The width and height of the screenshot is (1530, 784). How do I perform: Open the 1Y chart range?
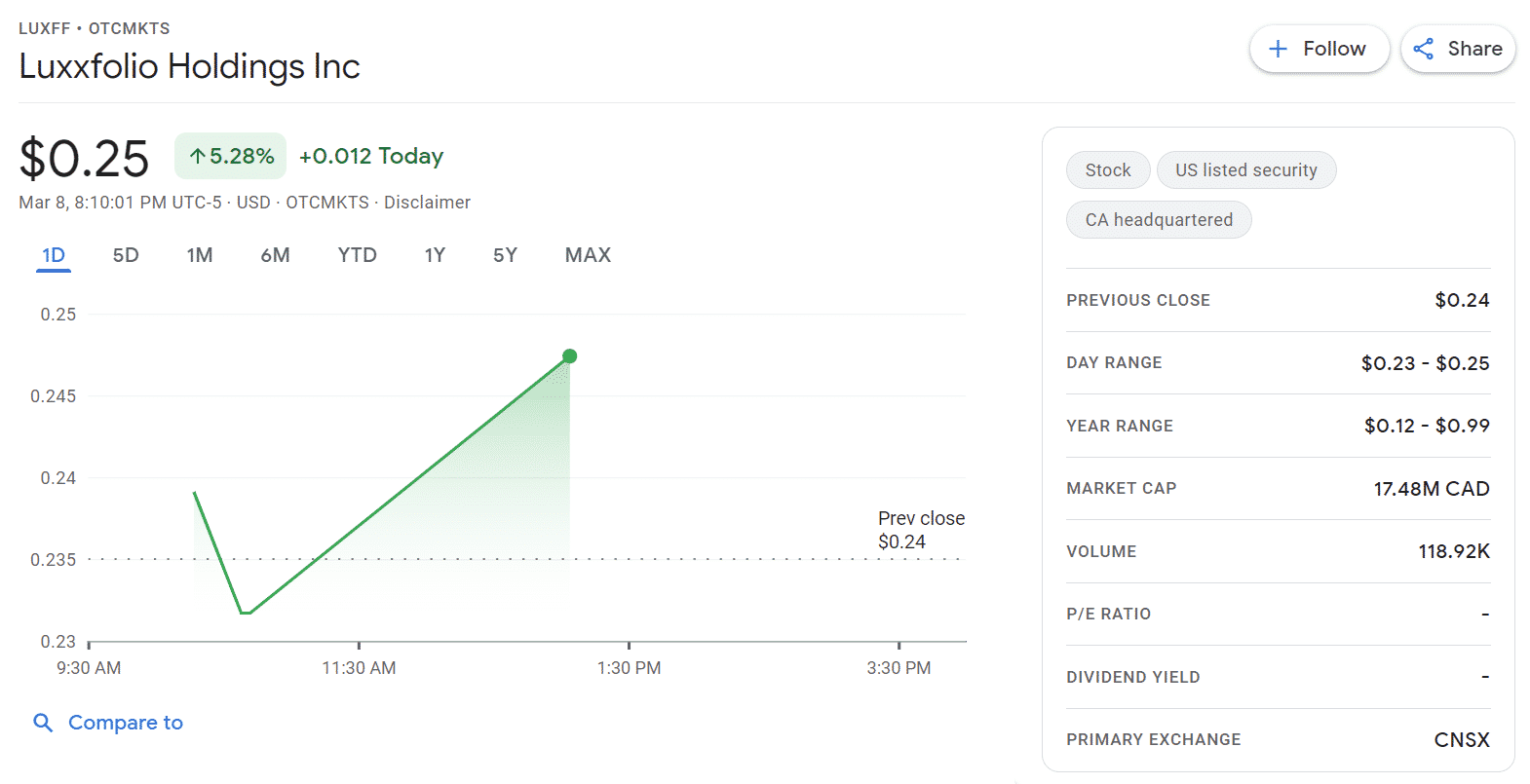435,255
